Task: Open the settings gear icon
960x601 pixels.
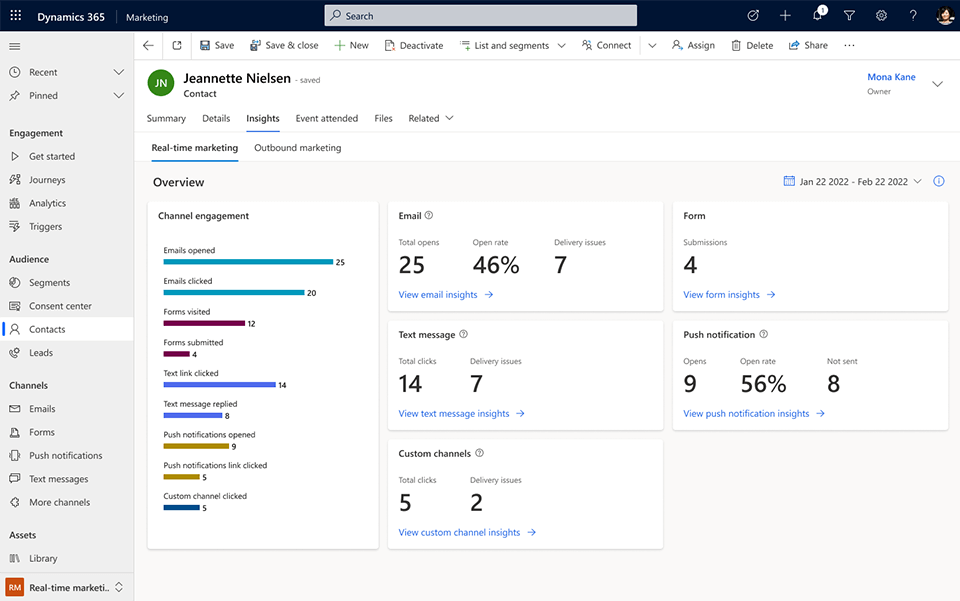Action: (x=881, y=16)
